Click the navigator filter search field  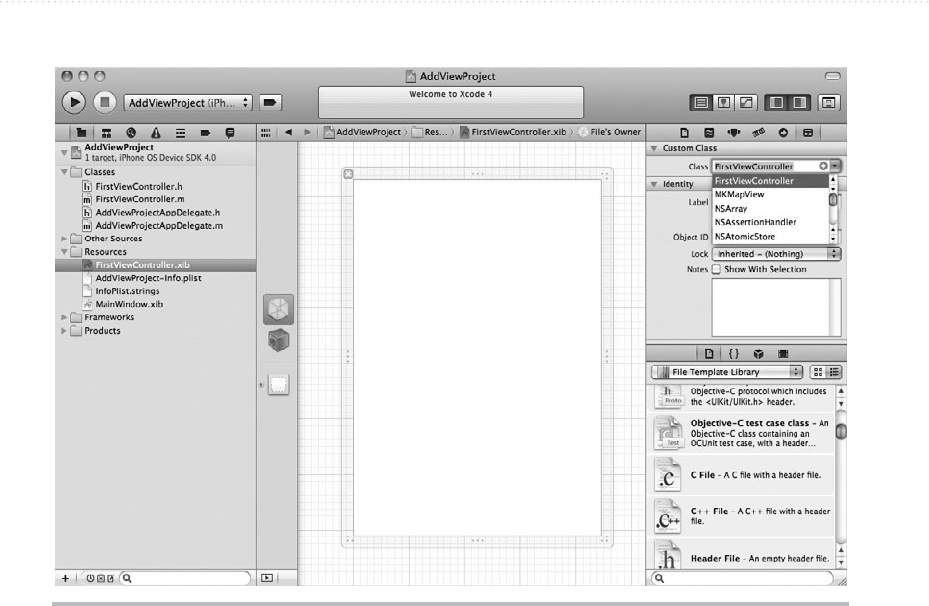pos(185,578)
